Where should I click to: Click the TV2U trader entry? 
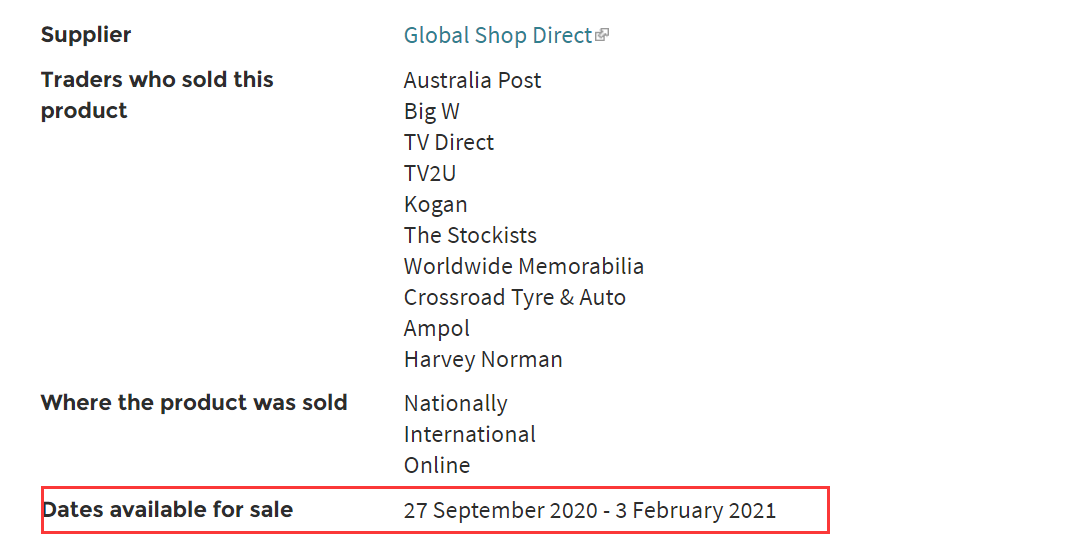(430, 173)
